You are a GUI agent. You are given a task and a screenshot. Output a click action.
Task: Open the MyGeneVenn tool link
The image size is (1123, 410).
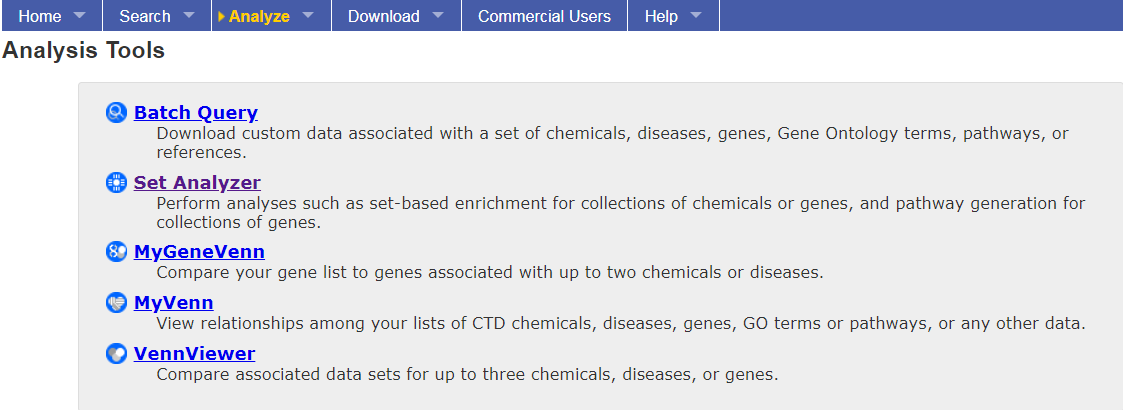[x=199, y=252]
